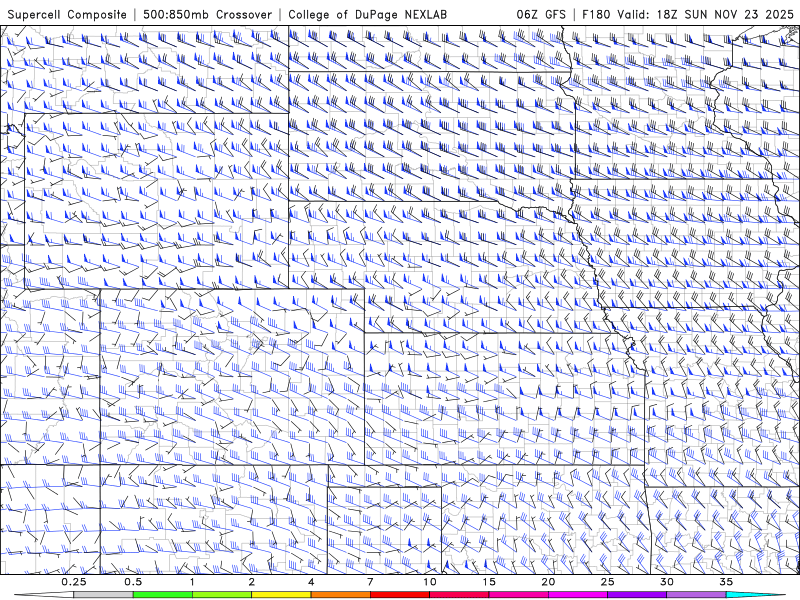Click the legend value 25
This screenshot has height=600, width=800.
click(608, 582)
